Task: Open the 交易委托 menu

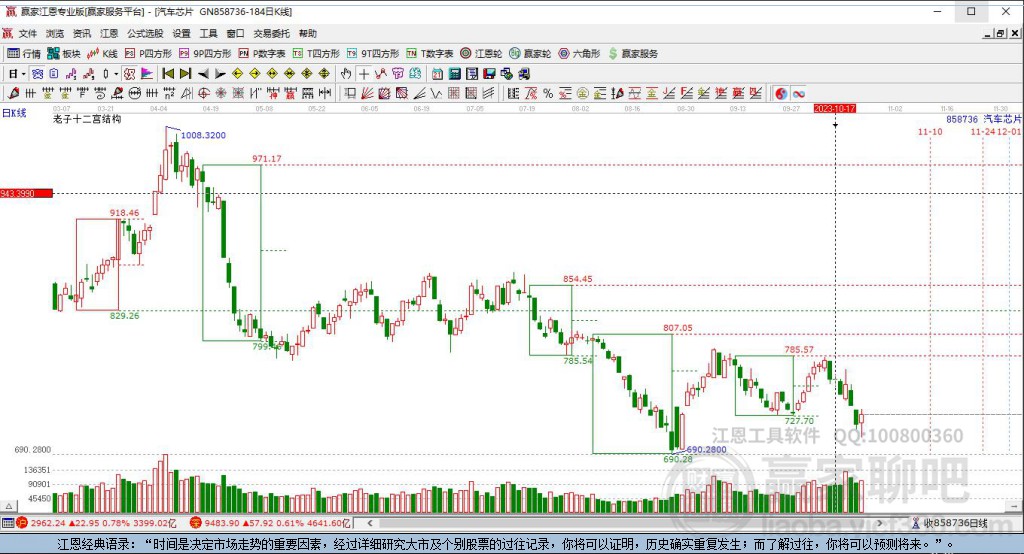Action: [272, 33]
